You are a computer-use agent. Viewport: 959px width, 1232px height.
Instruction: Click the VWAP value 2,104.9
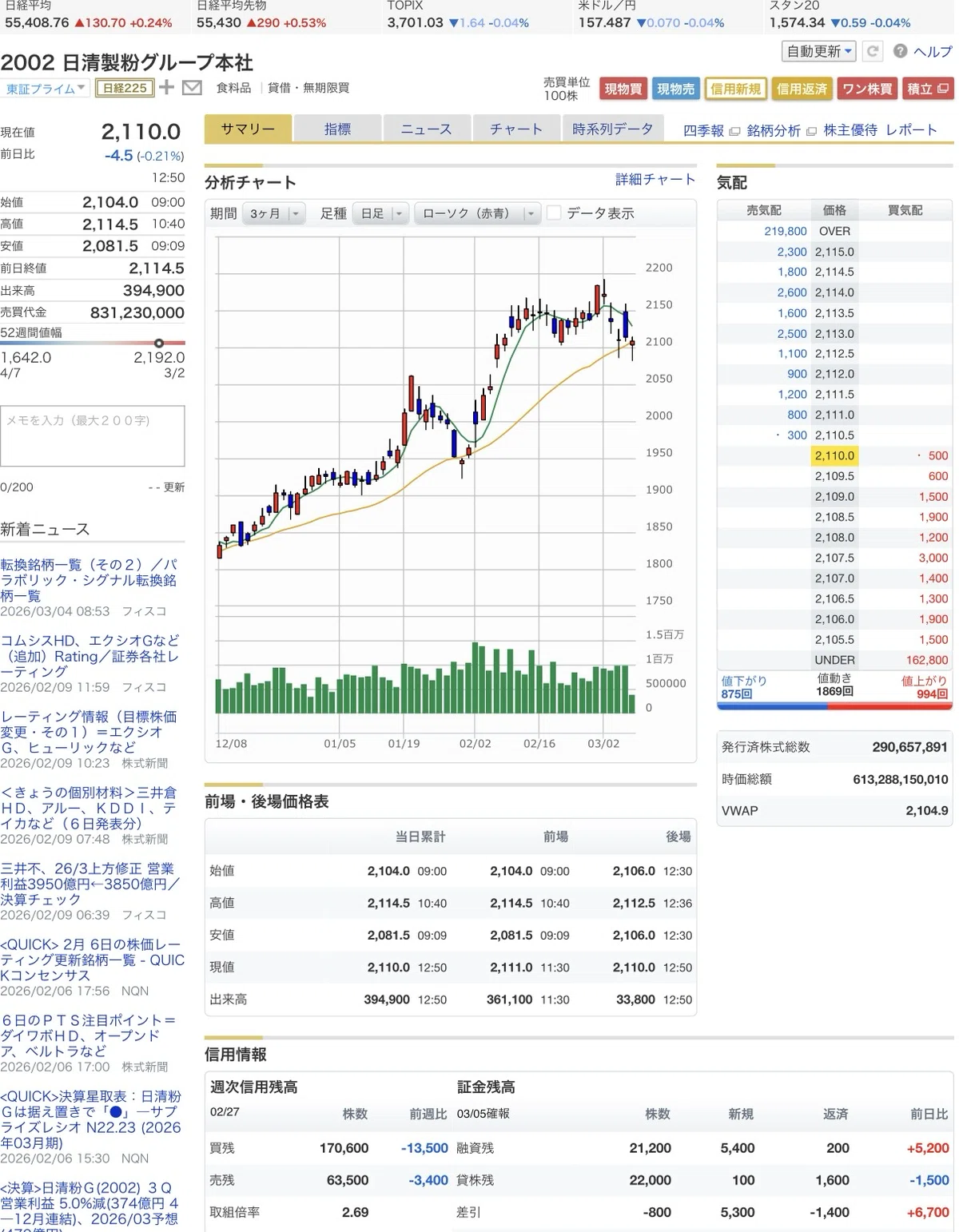927,811
